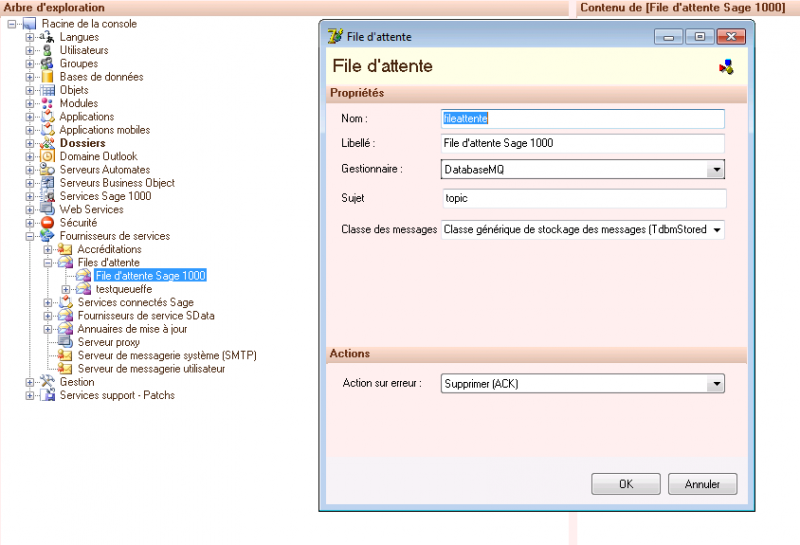The width and height of the screenshot is (800, 545).
Task: Click the Libellé input field
Action: tap(583, 143)
